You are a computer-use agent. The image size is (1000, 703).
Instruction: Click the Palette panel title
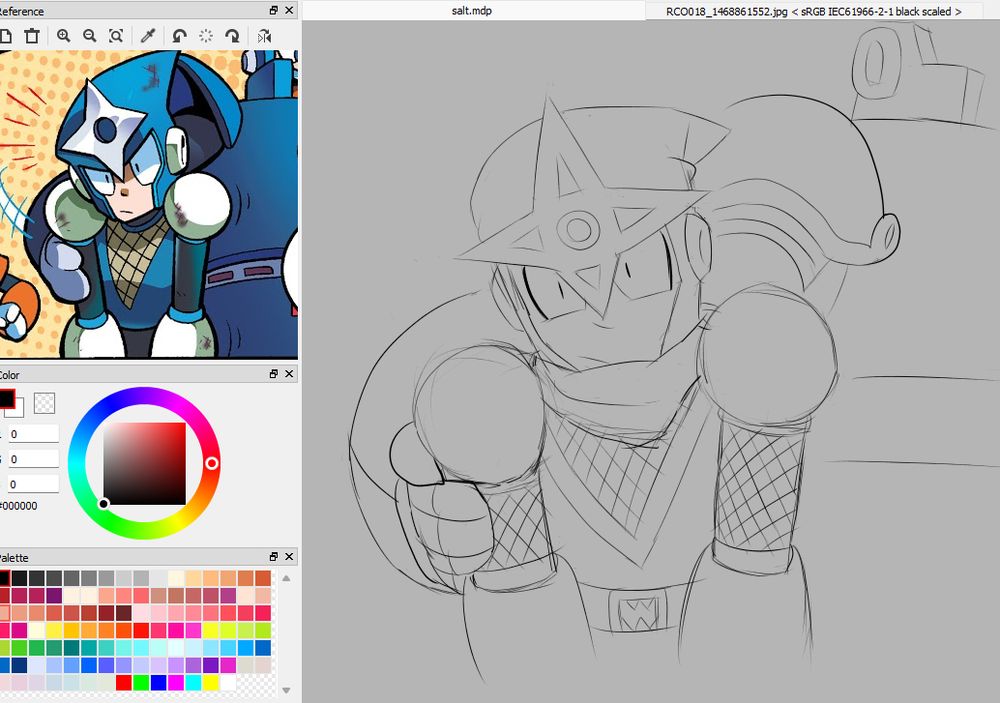[x=14, y=558]
